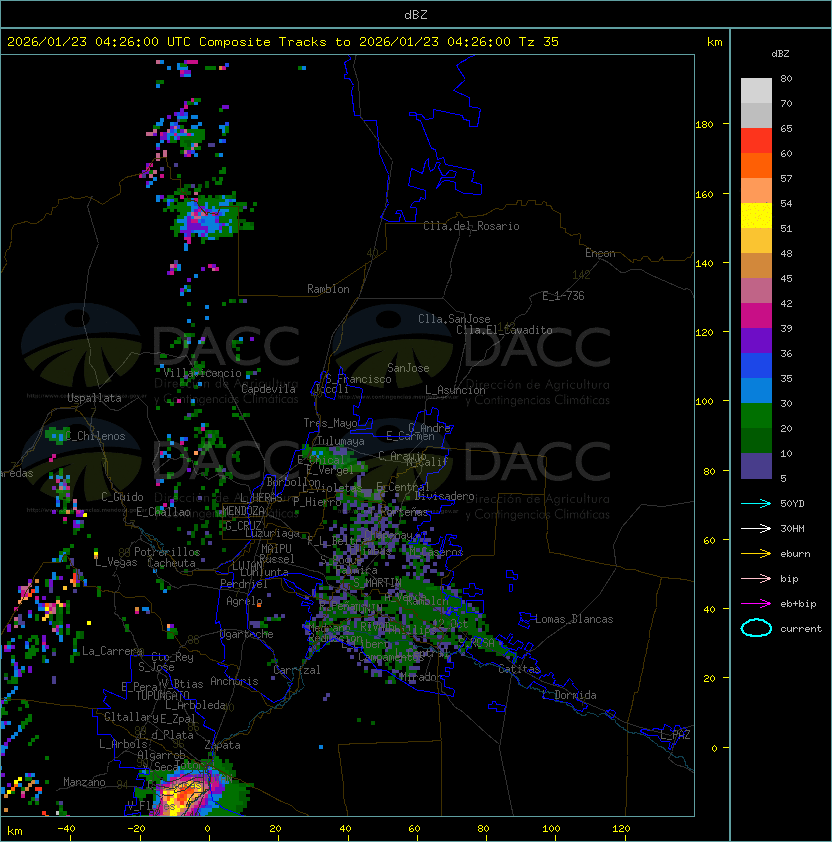Select the red 60-65 dBZ legend swatch
Screen dimensions: 832x842
point(756,141)
